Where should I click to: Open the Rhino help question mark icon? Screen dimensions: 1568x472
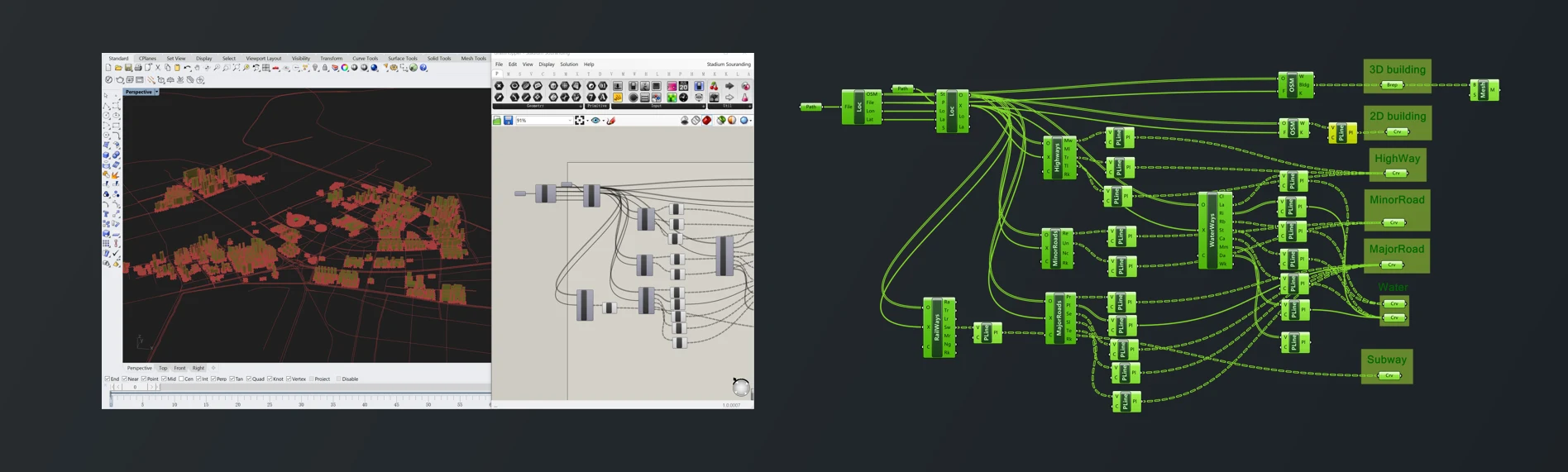423,68
